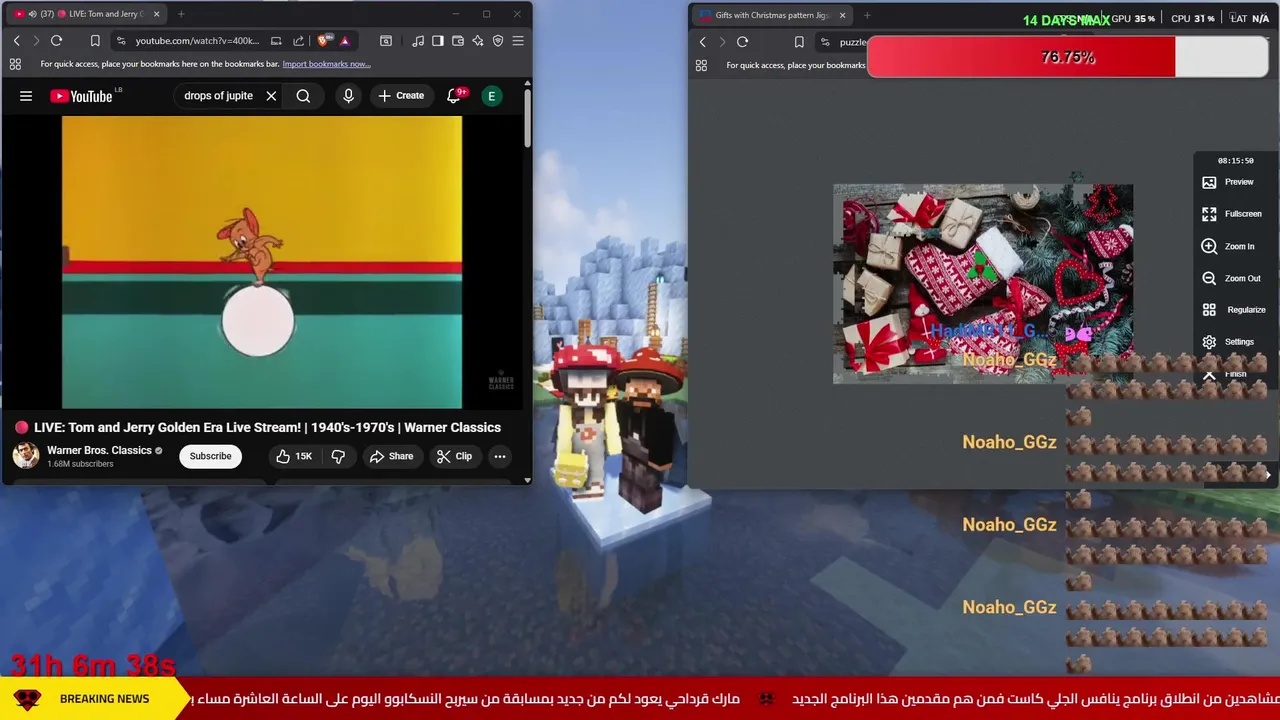Clear the 'drops of jupite' search text
The width and height of the screenshot is (1280, 720).
coord(271,96)
